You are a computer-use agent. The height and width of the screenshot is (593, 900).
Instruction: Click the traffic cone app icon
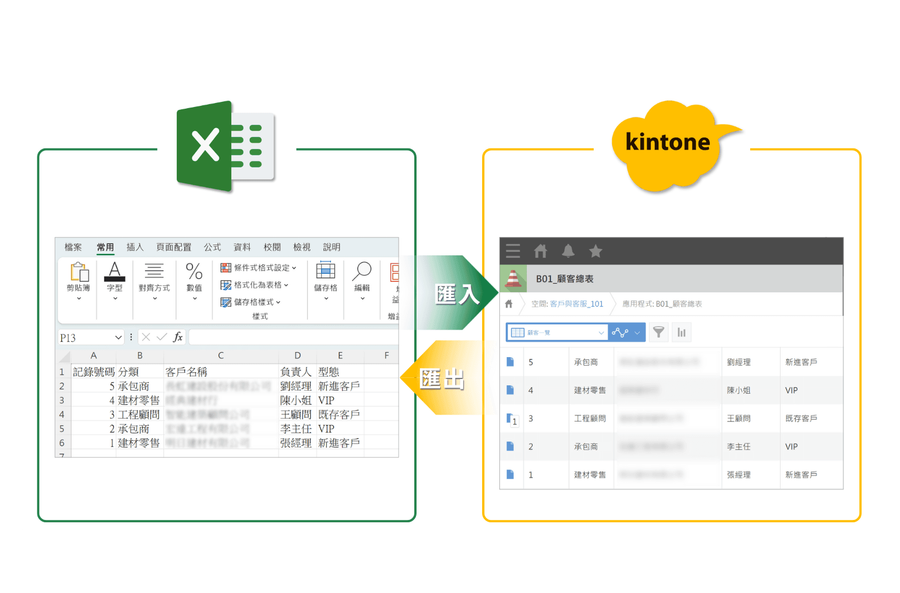(x=513, y=279)
